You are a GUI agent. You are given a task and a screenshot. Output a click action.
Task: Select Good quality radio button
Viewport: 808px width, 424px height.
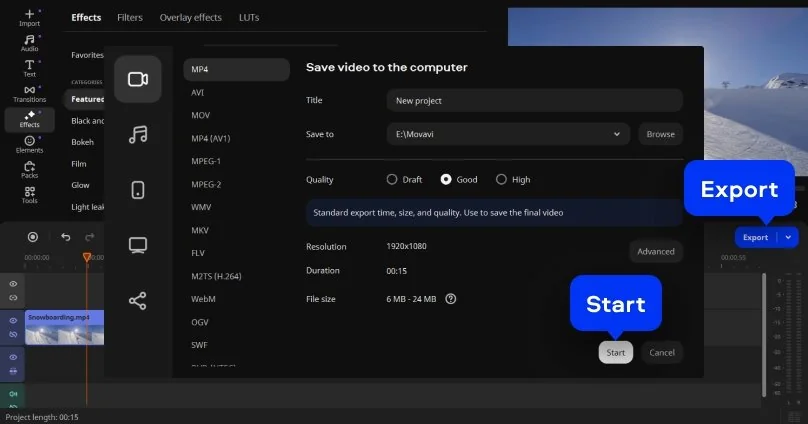(446, 180)
